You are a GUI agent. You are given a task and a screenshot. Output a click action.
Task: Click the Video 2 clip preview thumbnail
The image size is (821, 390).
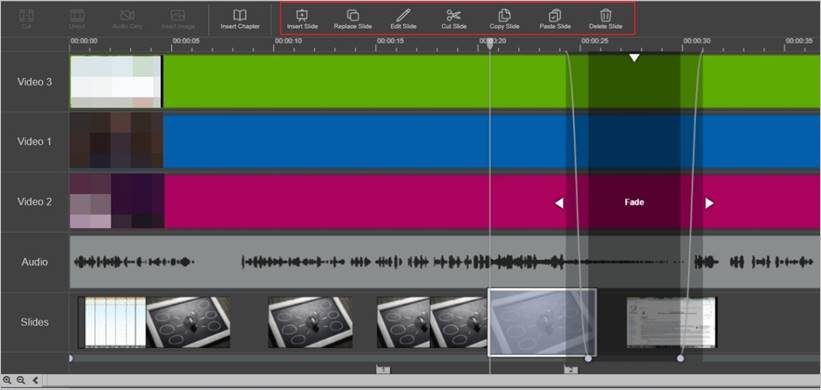click(116, 202)
